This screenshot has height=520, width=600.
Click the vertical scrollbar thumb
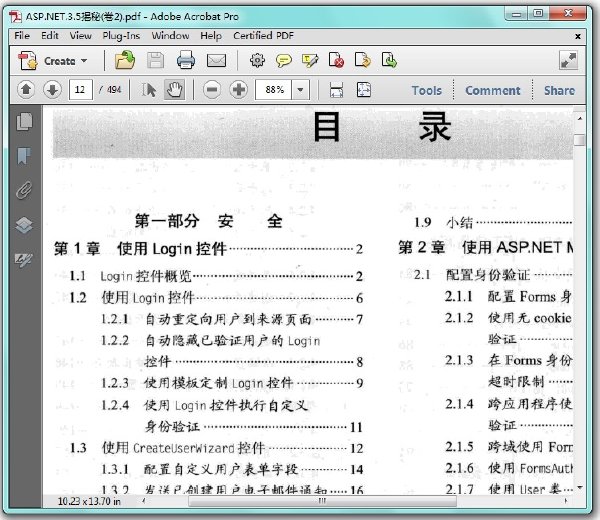click(579, 140)
